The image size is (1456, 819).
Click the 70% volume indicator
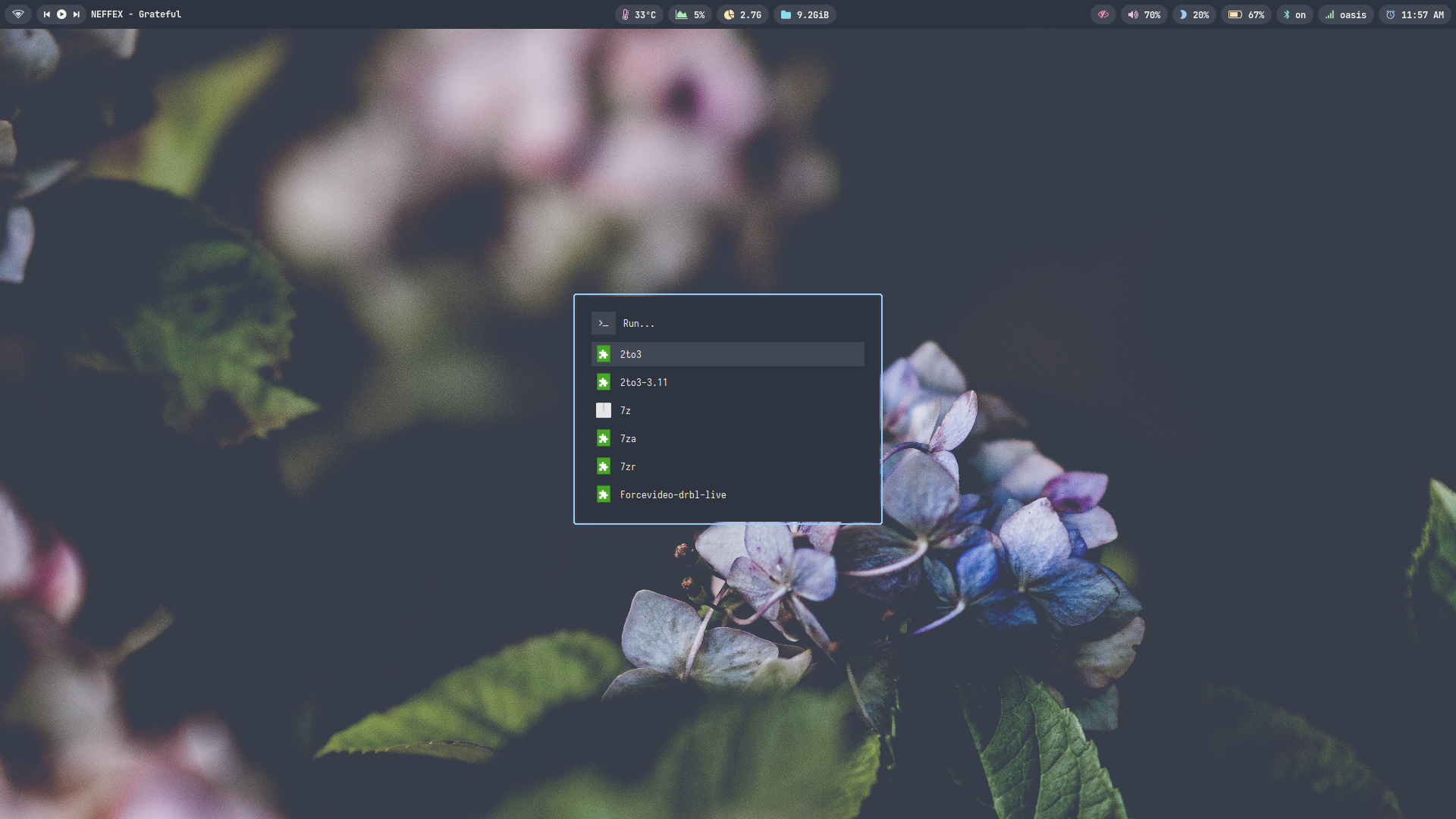tap(1144, 14)
